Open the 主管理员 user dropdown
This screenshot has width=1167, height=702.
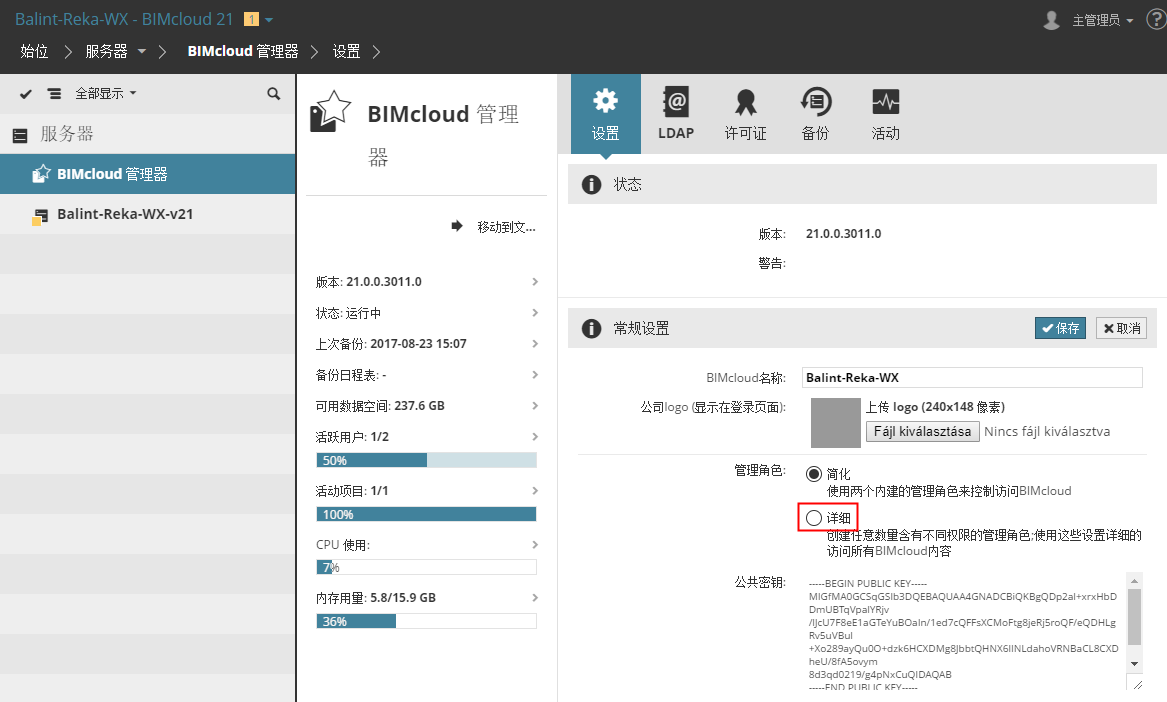(1102, 20)
